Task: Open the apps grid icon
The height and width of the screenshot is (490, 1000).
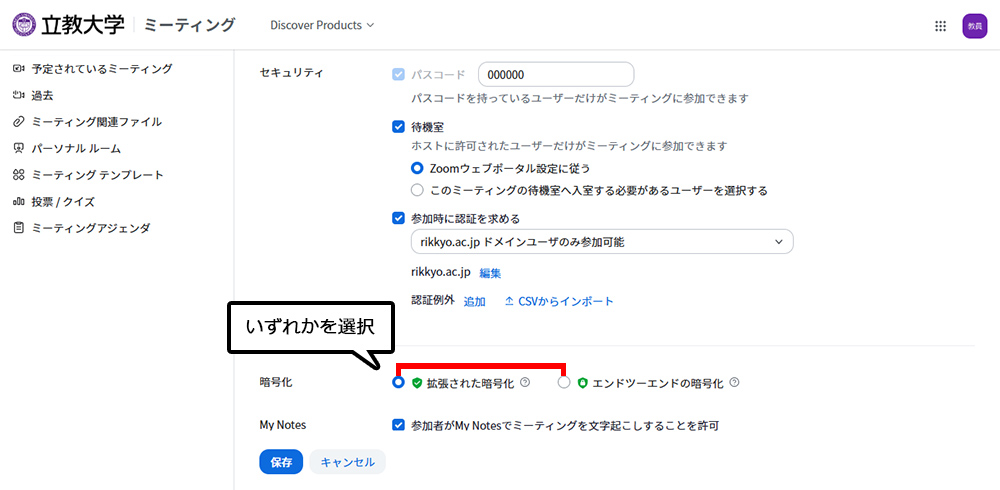Action: 939,26
